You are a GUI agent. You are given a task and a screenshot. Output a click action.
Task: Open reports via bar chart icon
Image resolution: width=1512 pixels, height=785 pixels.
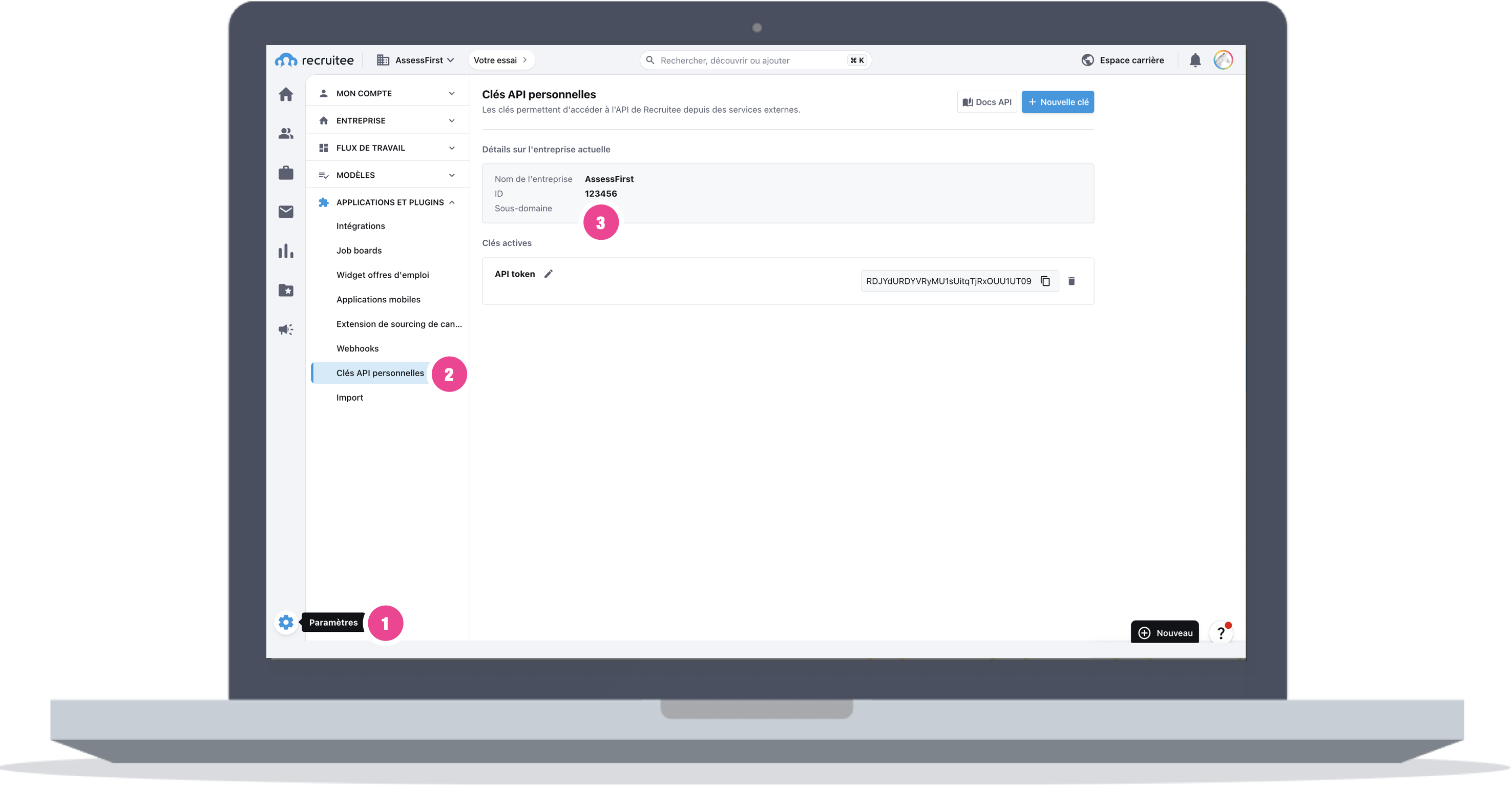click(286, 251)
